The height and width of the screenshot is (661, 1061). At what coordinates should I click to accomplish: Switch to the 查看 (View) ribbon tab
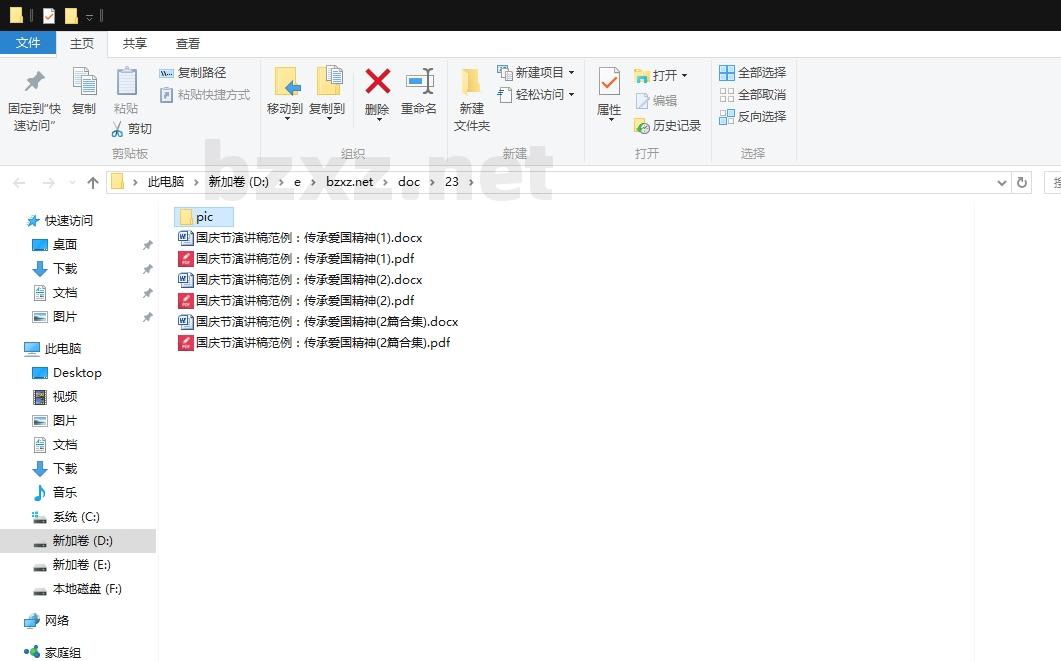[188, 43]
